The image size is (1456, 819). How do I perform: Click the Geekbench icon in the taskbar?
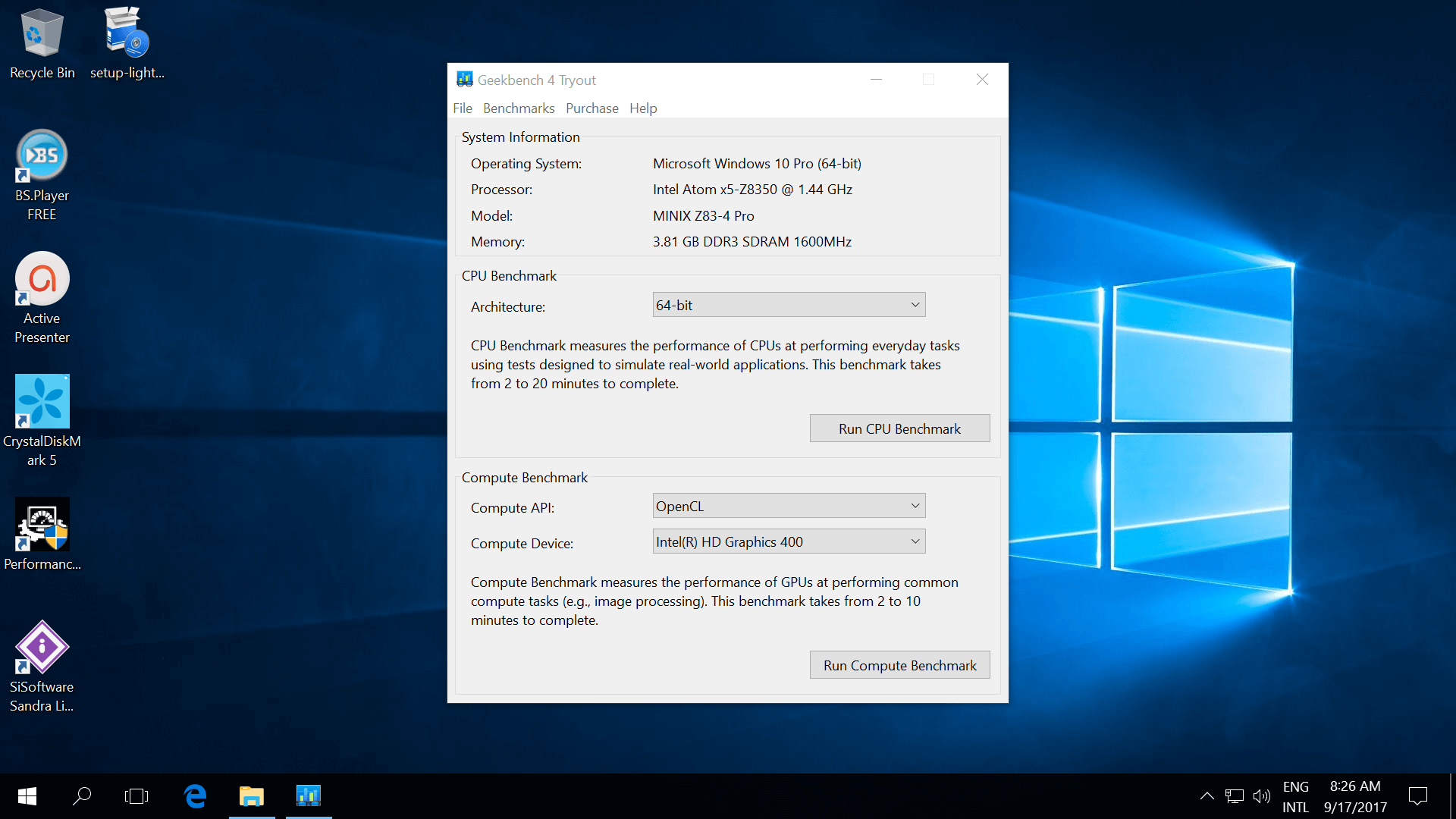[308, 795]
